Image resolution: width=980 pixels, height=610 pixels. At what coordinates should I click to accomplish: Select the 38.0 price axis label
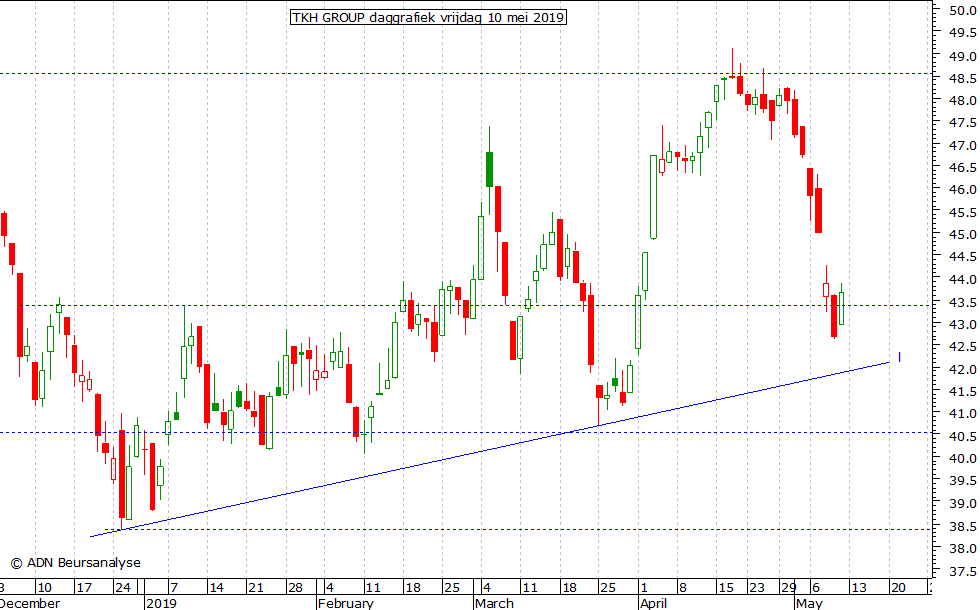click(962, 549)
